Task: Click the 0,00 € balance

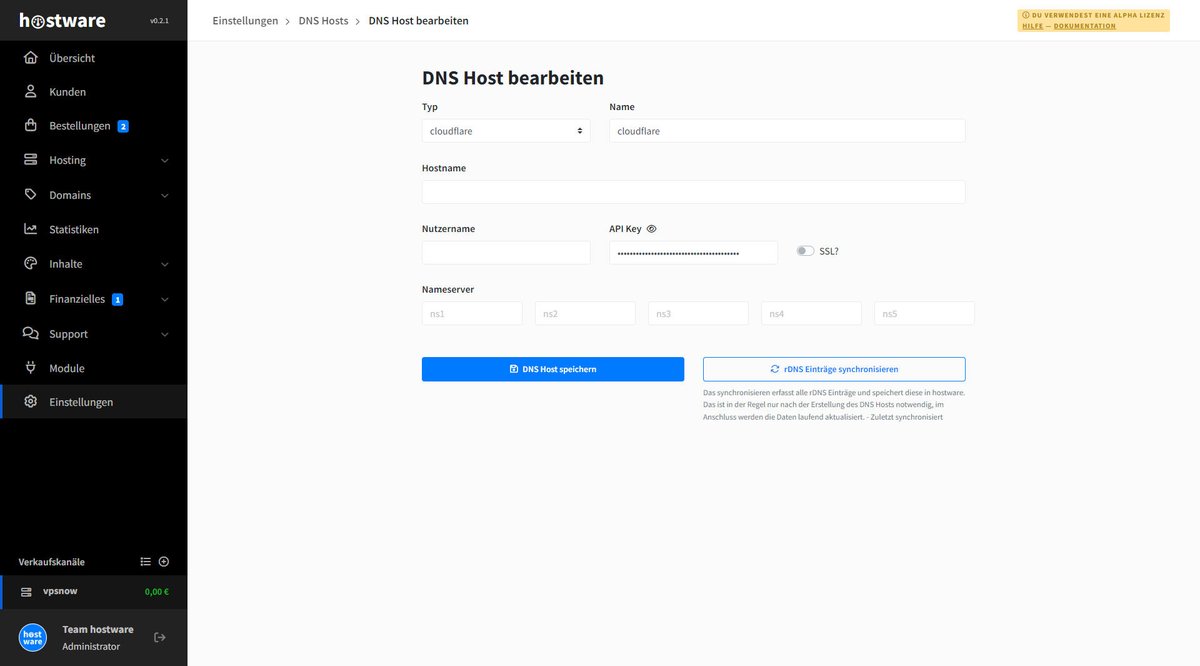Action: click(157, 592)
